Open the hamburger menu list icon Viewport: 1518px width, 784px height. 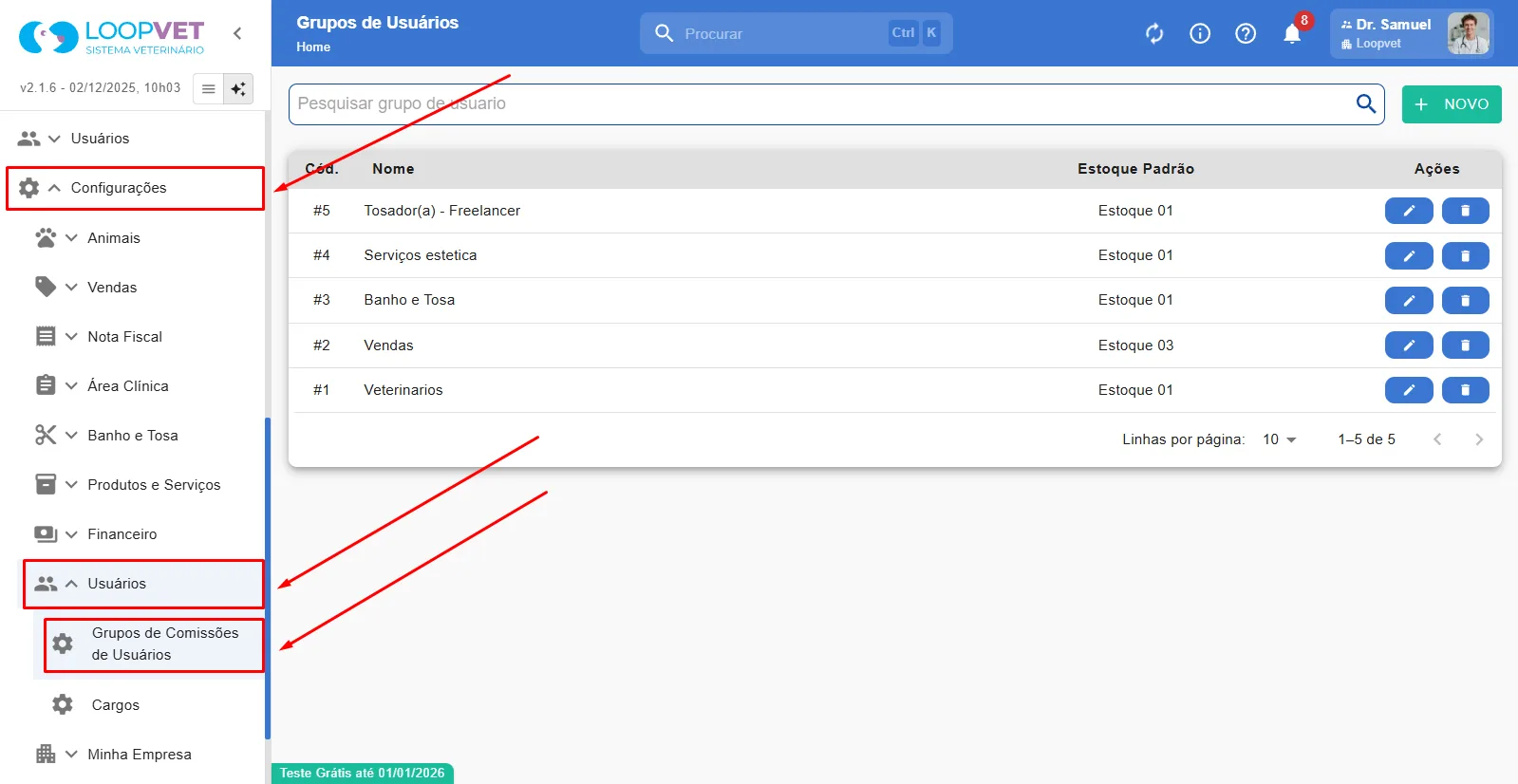pos(209,89)
